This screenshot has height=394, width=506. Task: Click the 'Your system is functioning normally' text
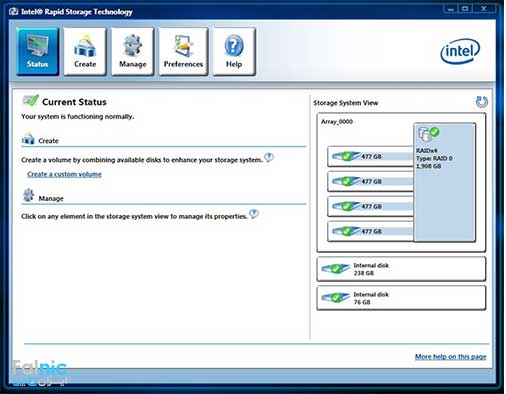click(x=78, y=117)
